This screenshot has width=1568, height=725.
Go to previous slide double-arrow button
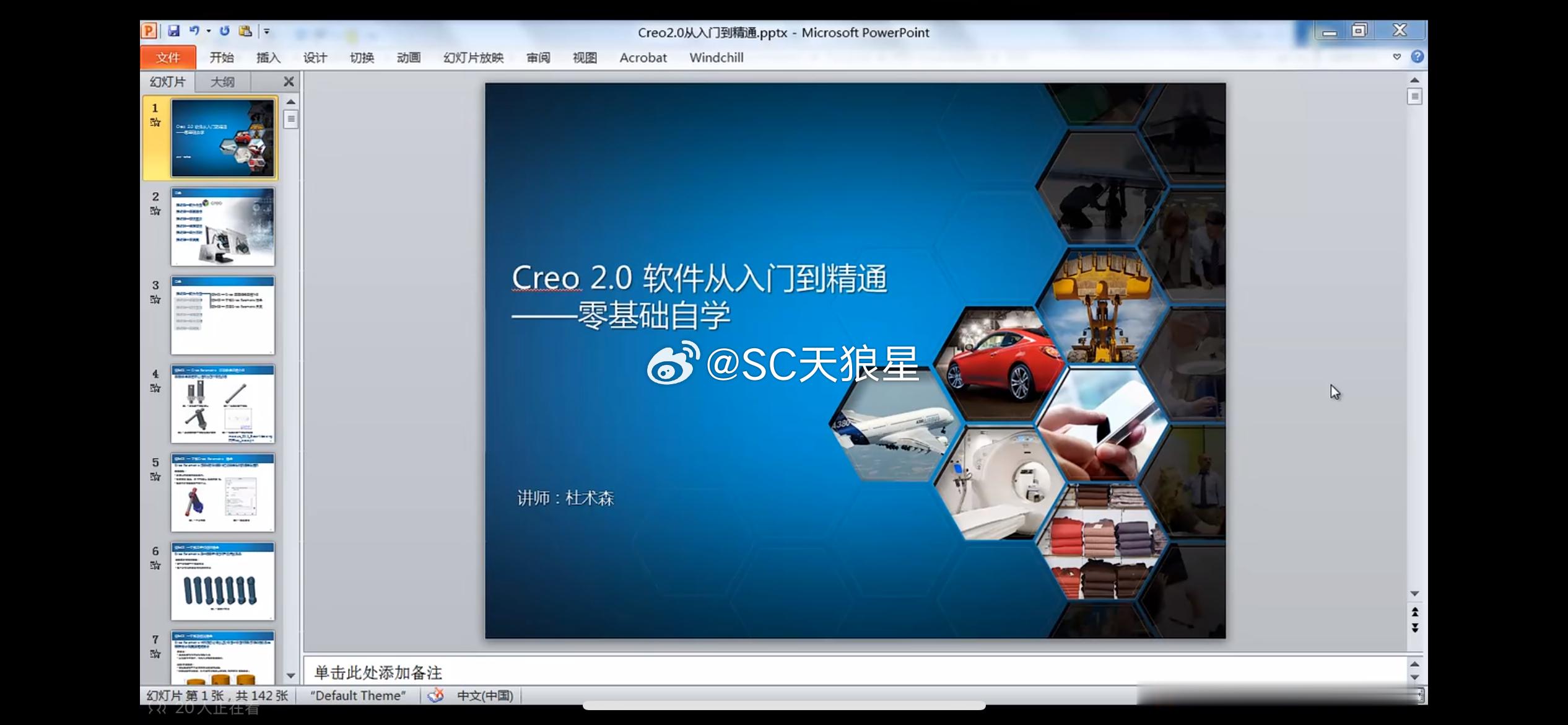pyautogui.click(x=1414, y=612)
